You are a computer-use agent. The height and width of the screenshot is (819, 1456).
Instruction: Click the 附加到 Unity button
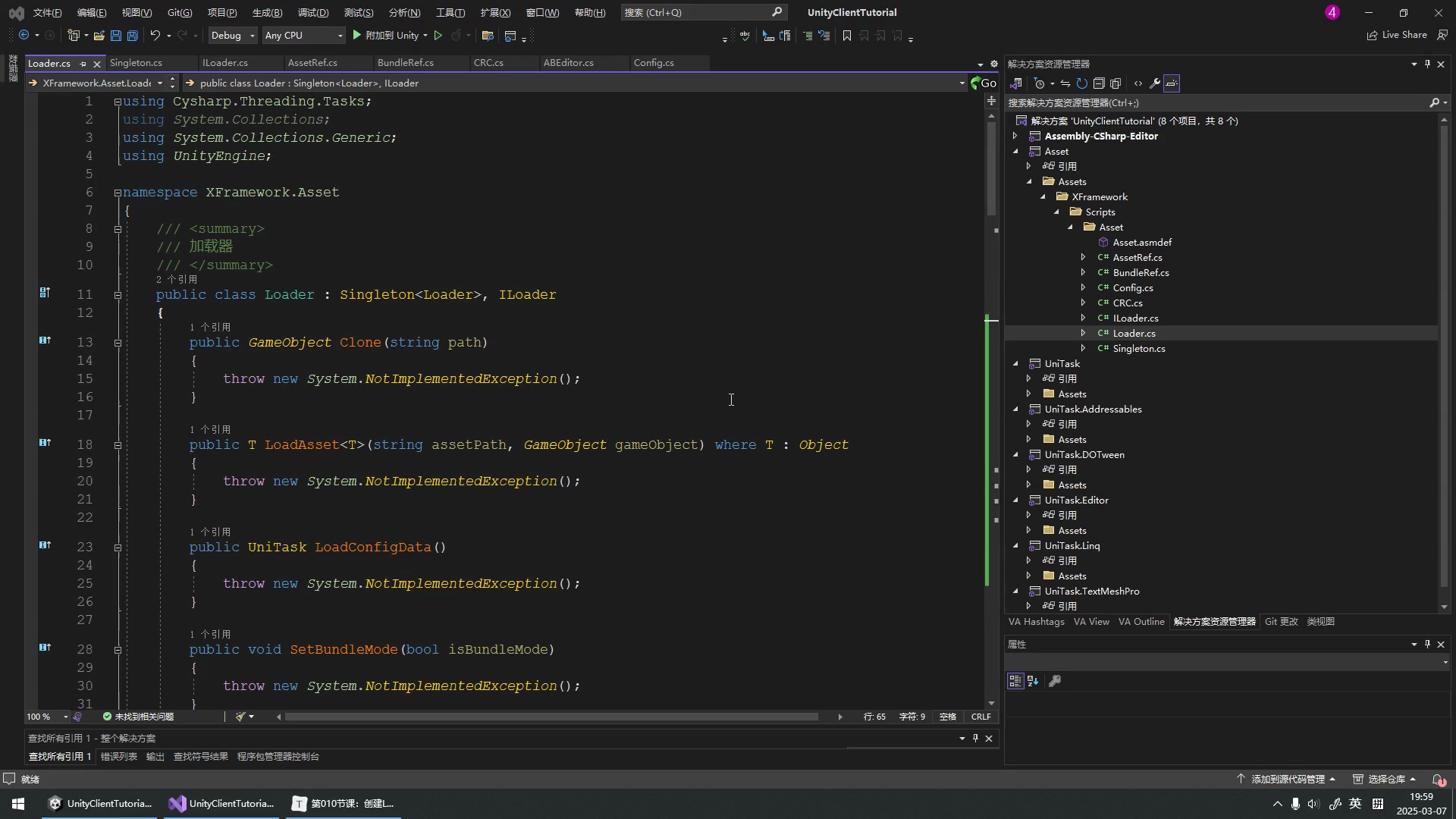391,36
